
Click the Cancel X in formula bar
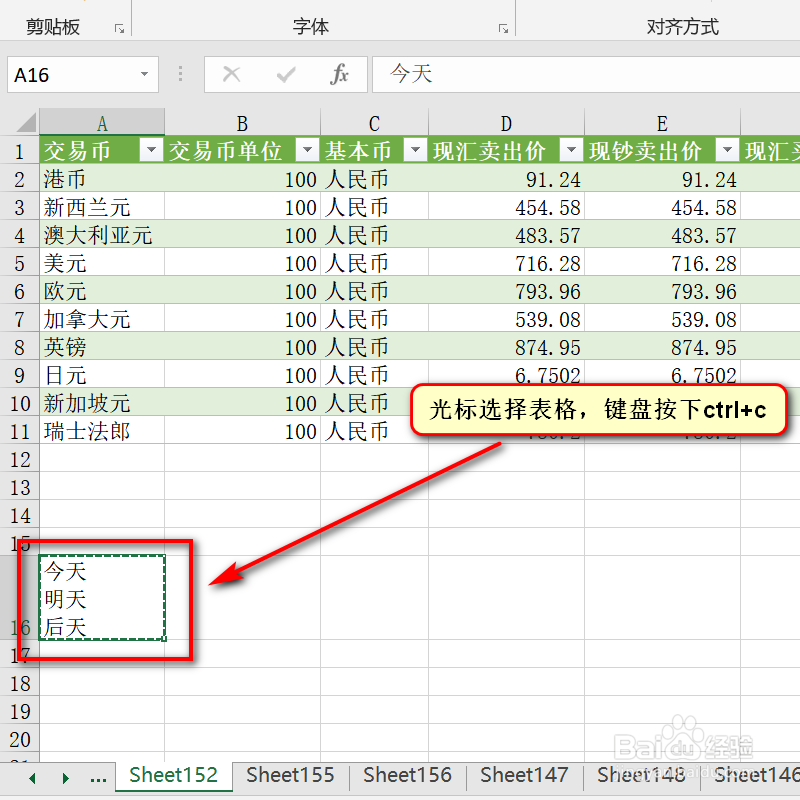pyautogui.click(x=232, y=74)
